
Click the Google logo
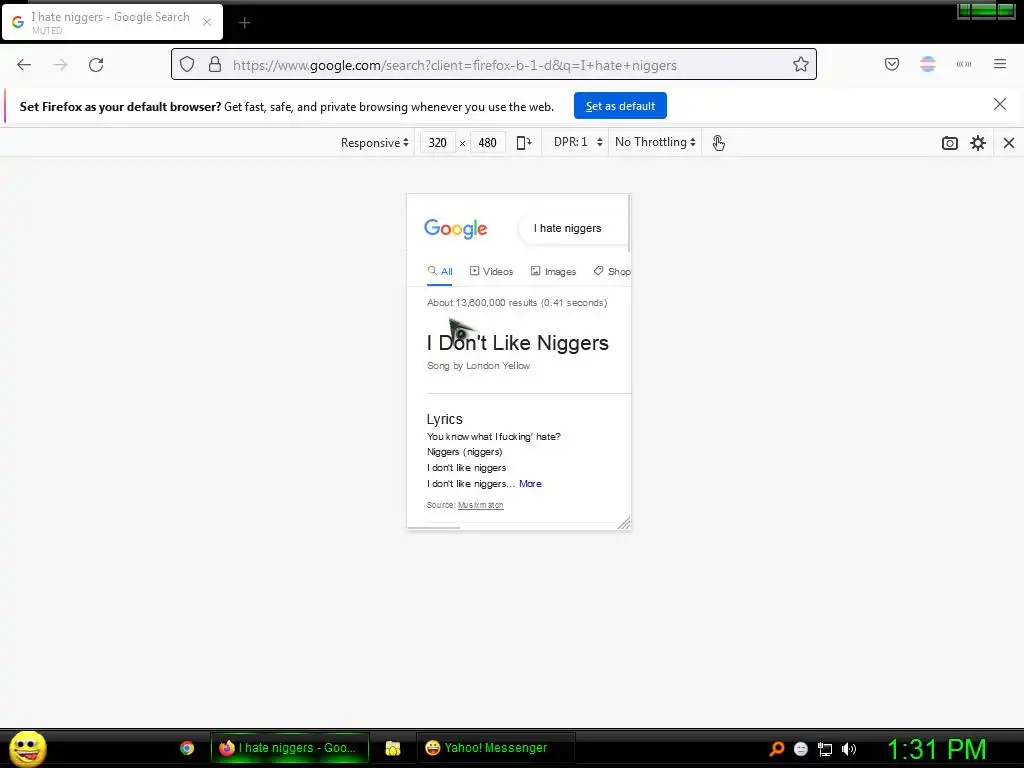coord(456,229)
